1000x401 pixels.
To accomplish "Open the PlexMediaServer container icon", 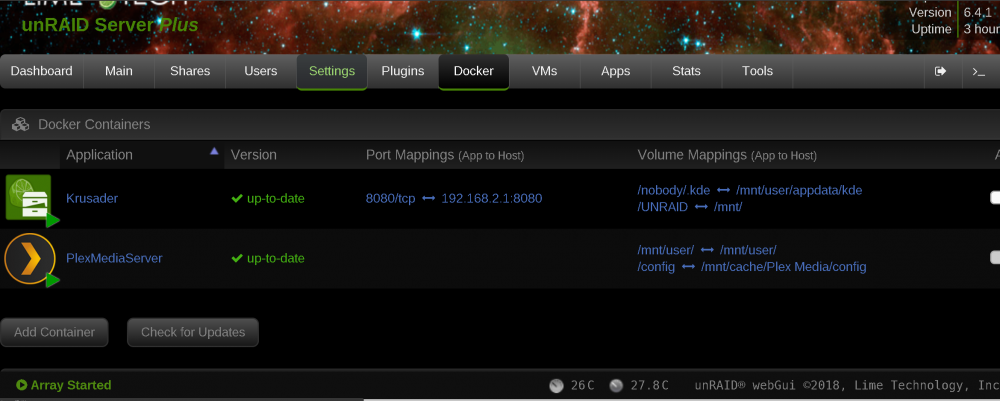I will click(29, 258).
